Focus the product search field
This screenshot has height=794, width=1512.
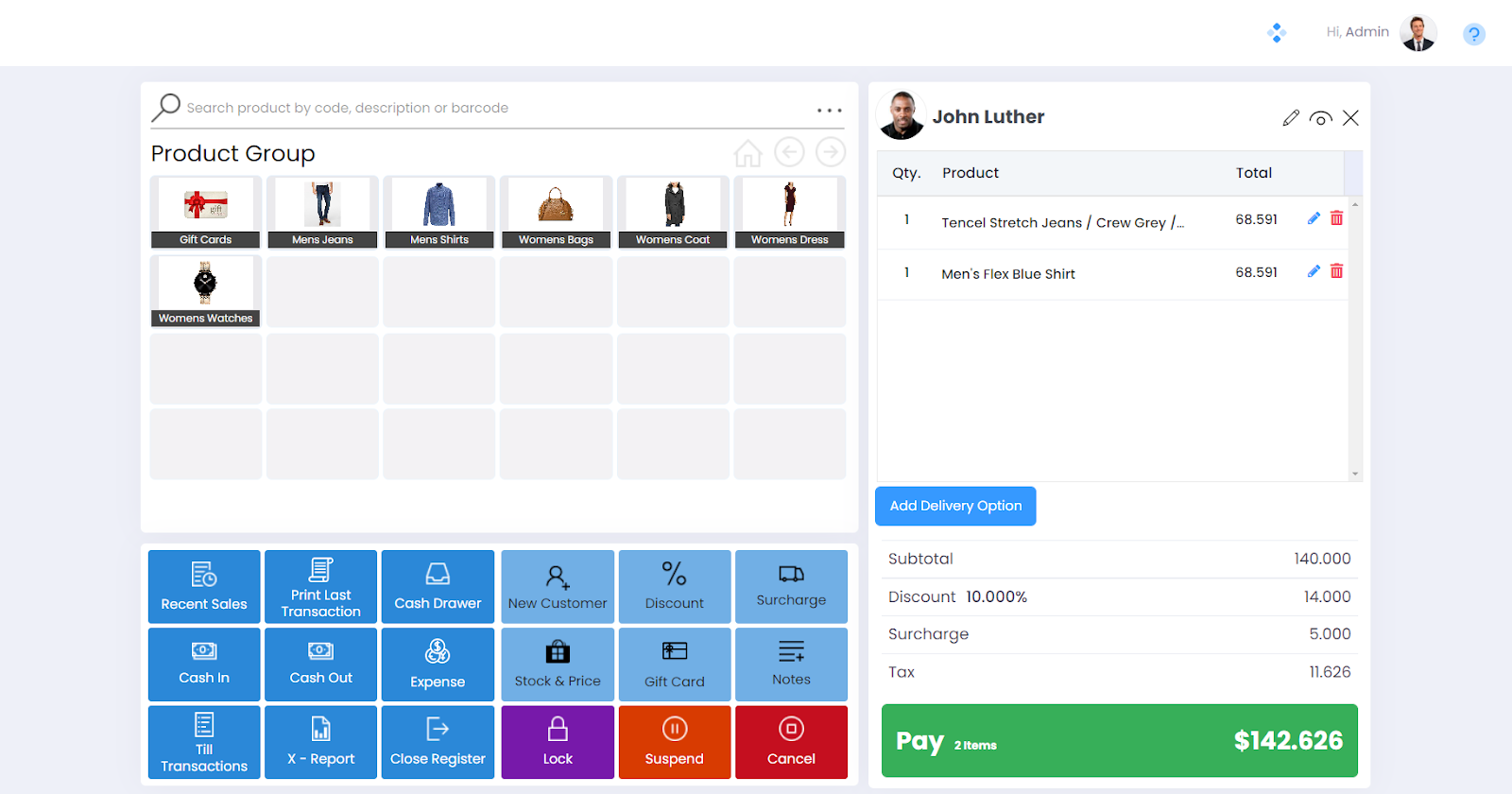click(491, 108)
